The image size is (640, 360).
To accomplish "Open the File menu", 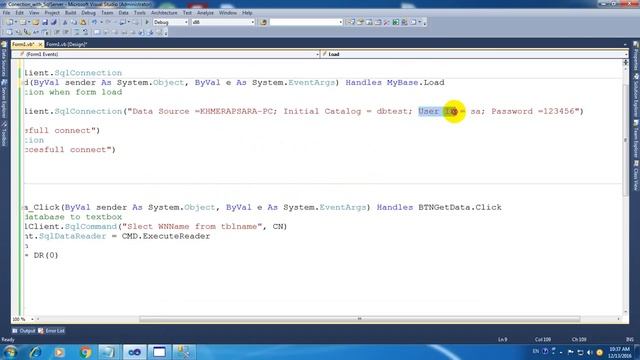I will pyautogui.click(x=6, y=13).
